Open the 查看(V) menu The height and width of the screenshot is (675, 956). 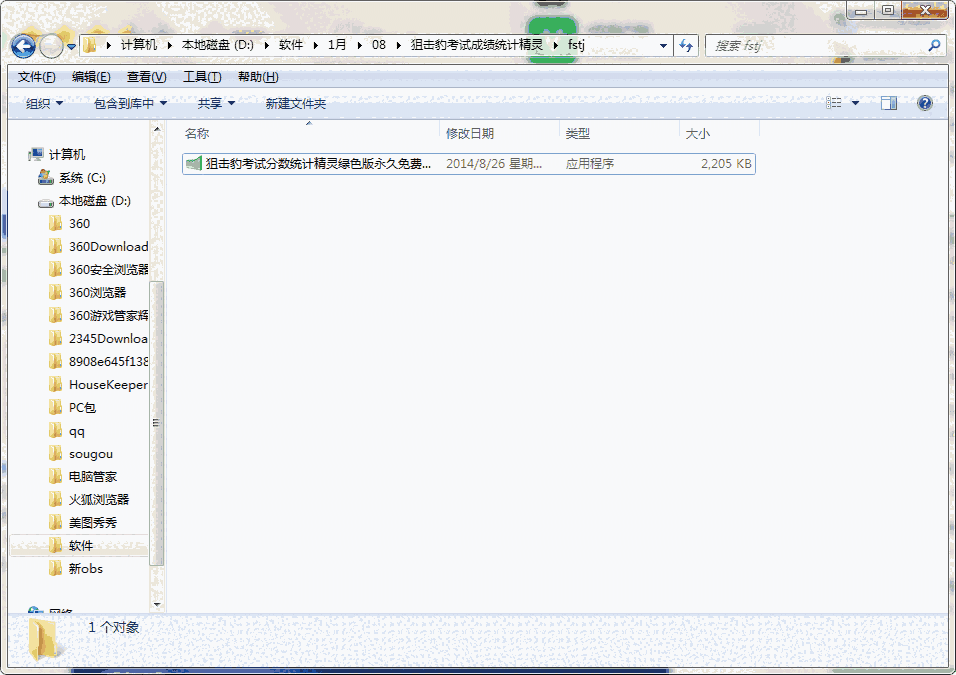pos(146,77)
